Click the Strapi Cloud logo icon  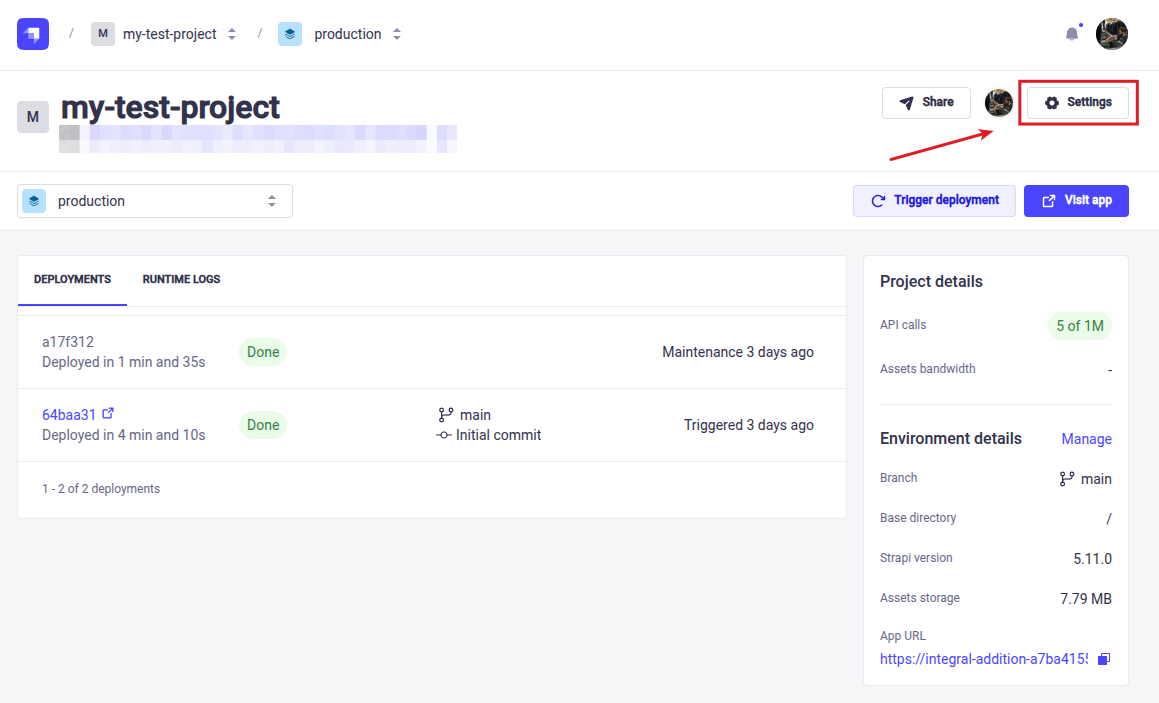[x=33, y=34]
